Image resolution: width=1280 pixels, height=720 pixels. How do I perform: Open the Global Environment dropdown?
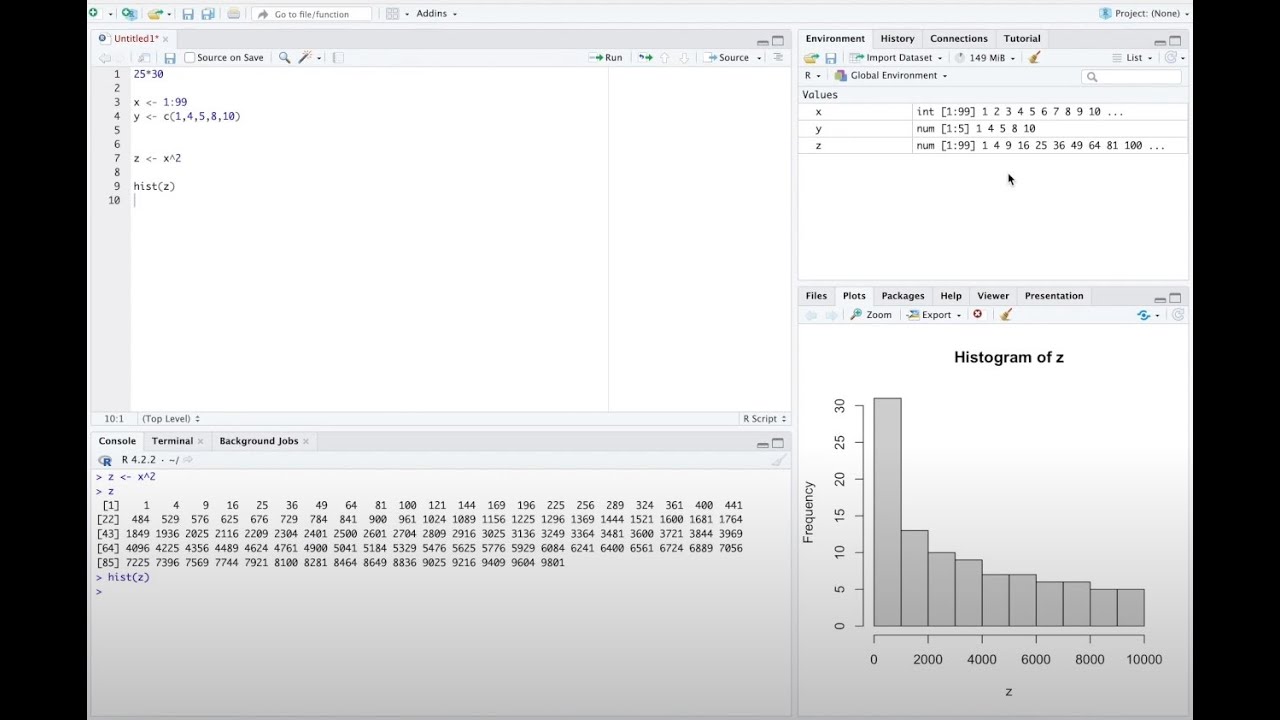click(890, 76)
